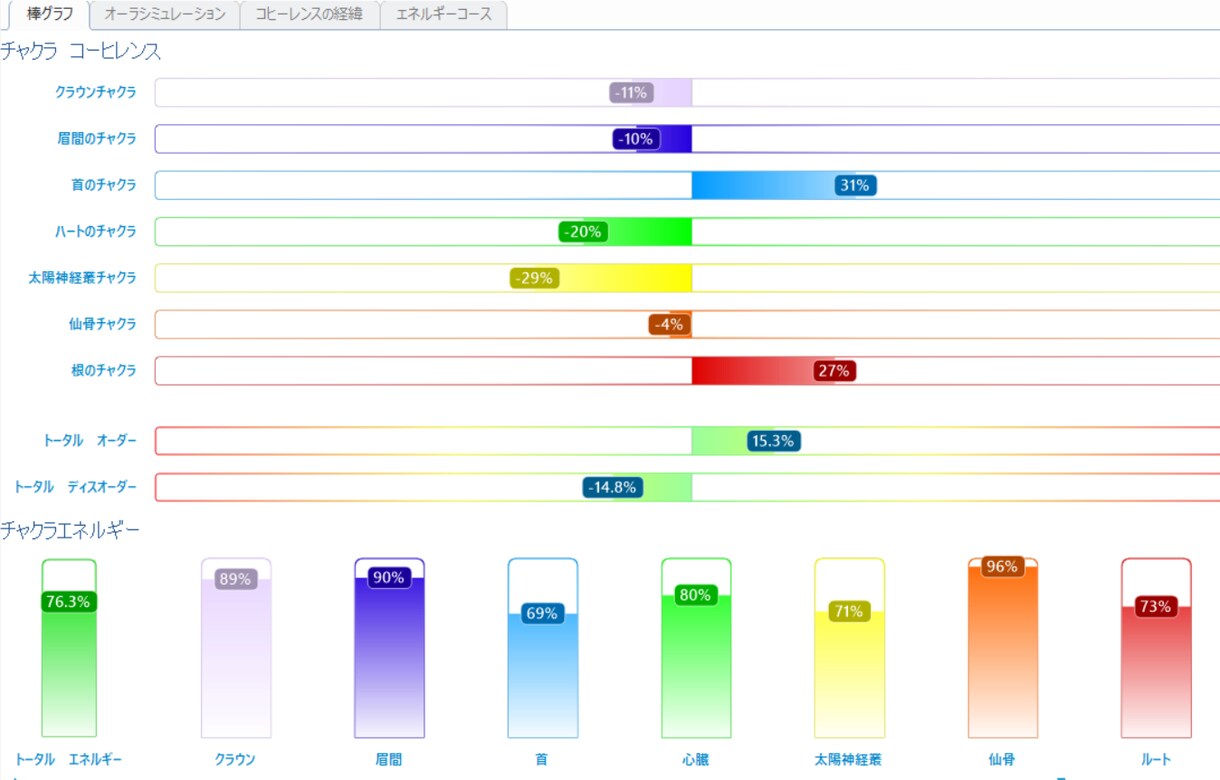Screen dimensions: 1220x780
Task: Click the 心臓 caption
Action: click(696, 760)
